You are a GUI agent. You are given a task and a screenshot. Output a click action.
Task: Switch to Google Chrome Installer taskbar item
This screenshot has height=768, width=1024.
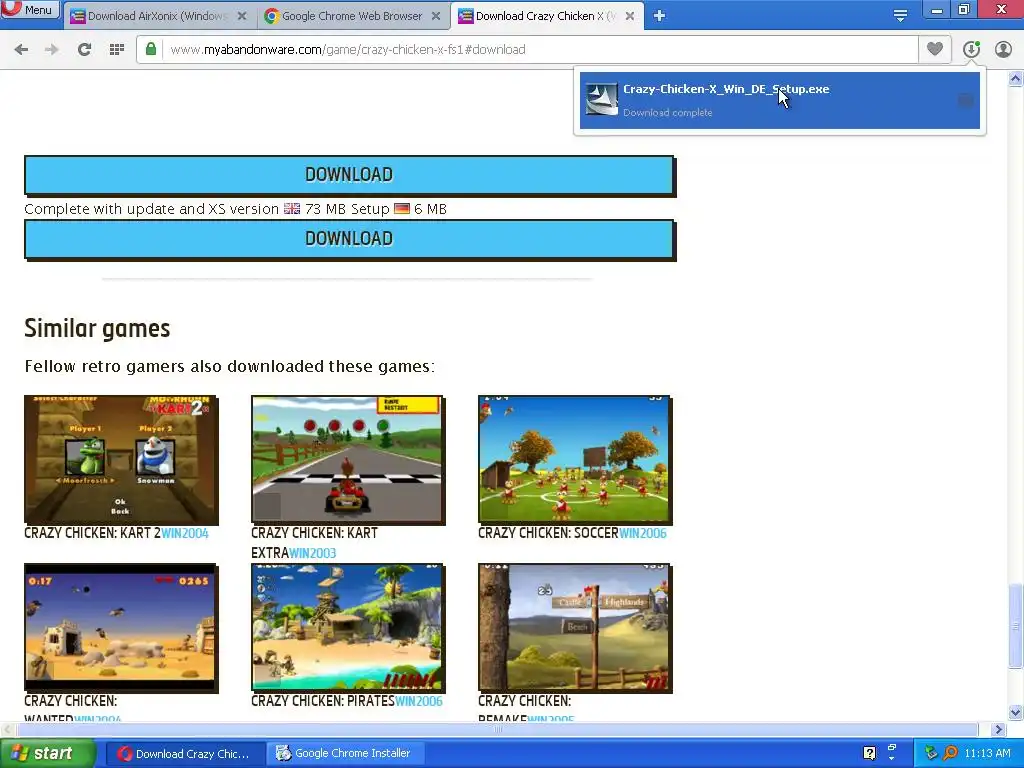tap(345, 753)
